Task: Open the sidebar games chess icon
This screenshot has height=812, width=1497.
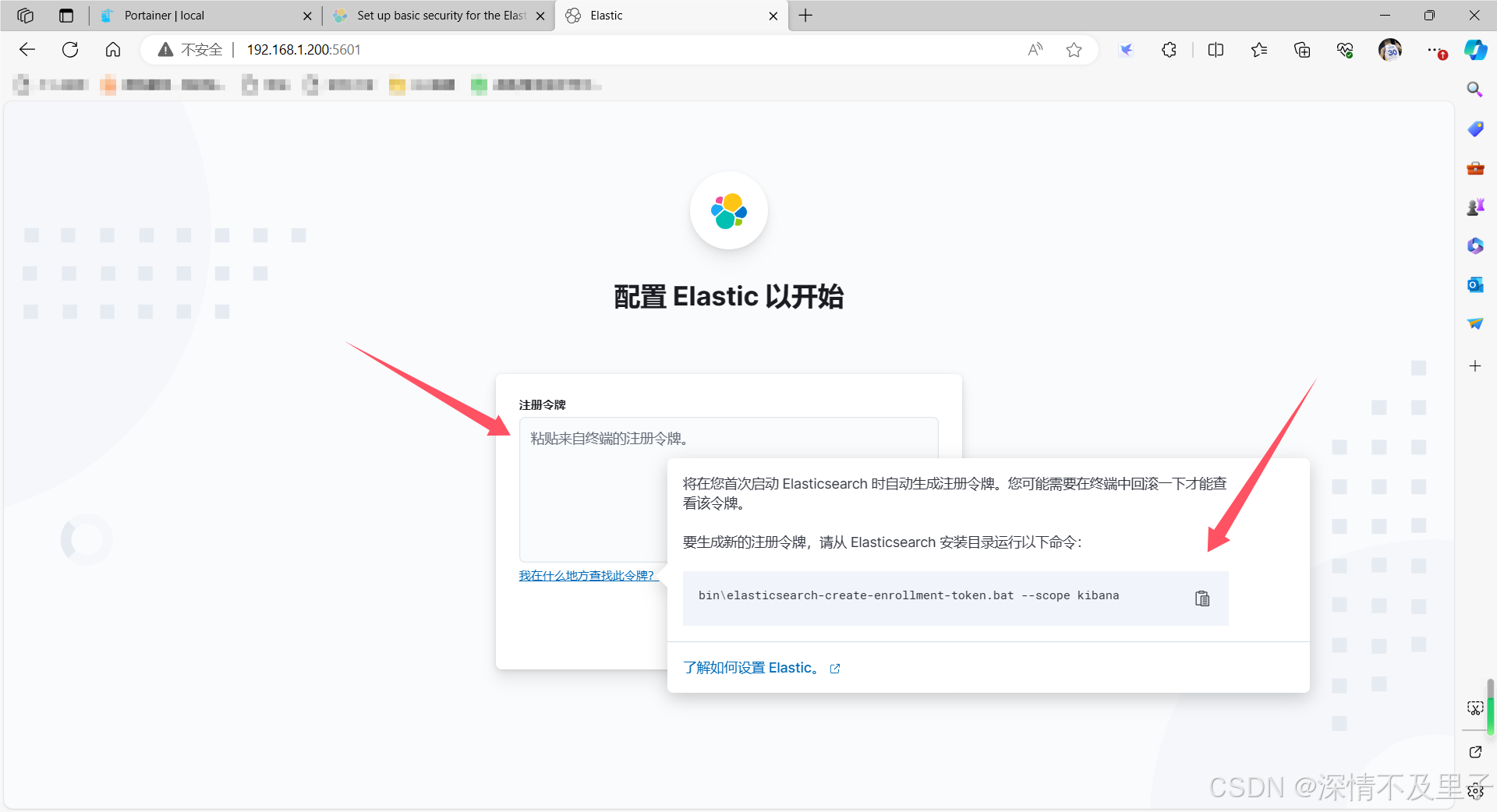Action: point(1474,207)
